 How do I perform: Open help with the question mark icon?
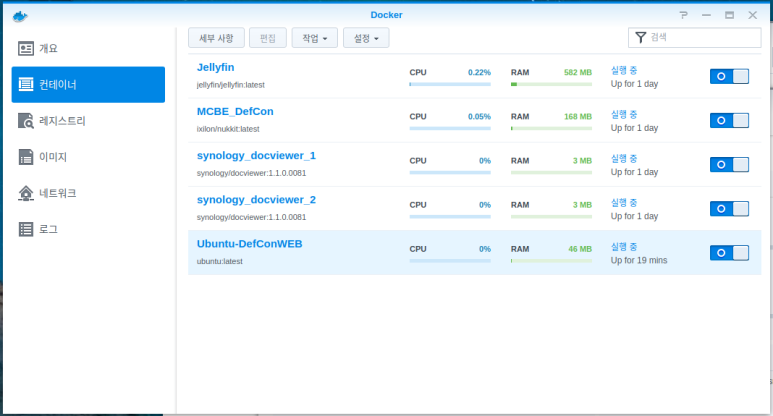(683, 15)
